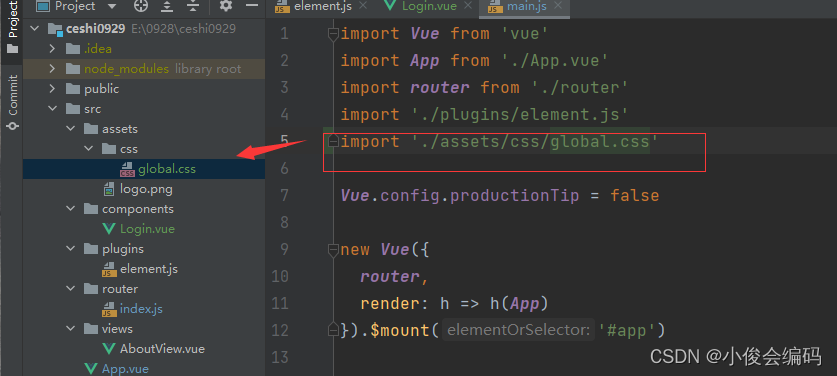Close the main.js tab
This screenshot has height=376, width=837.
559,6
